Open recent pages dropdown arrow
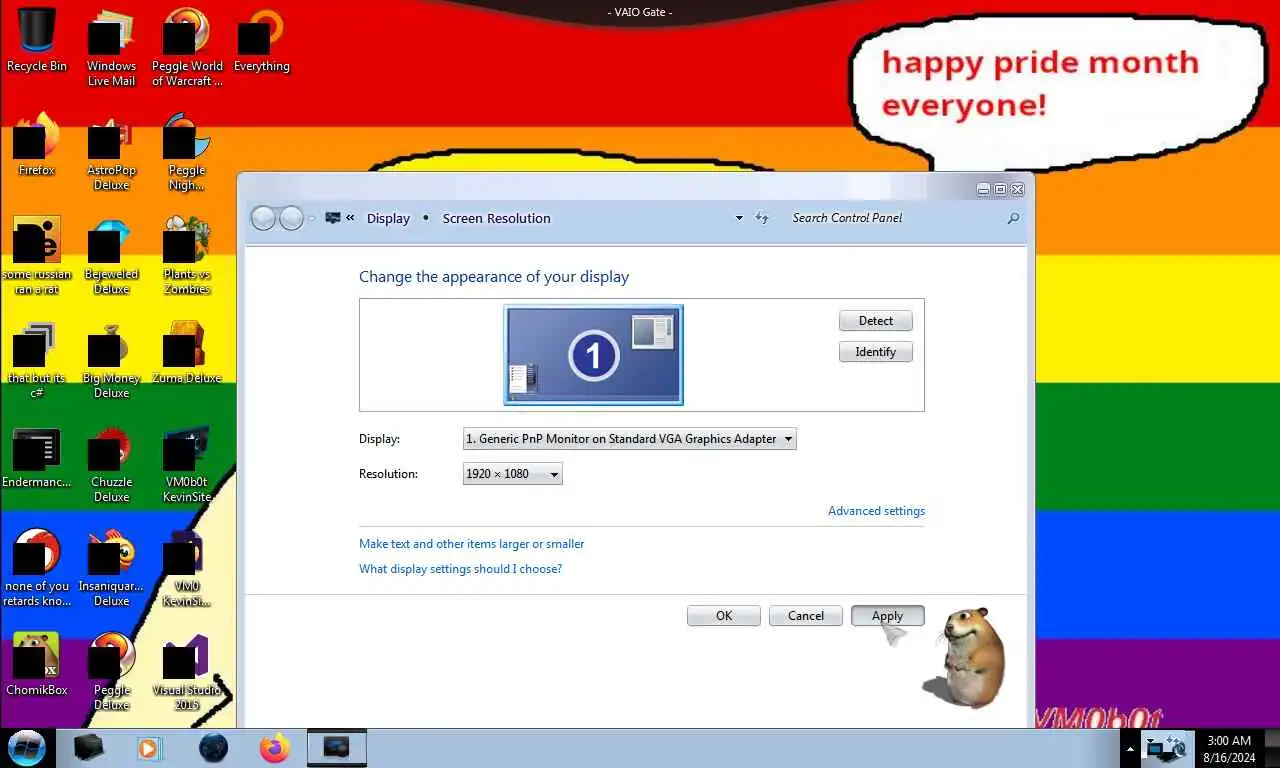1280x768 pixels. coord(312,218)
